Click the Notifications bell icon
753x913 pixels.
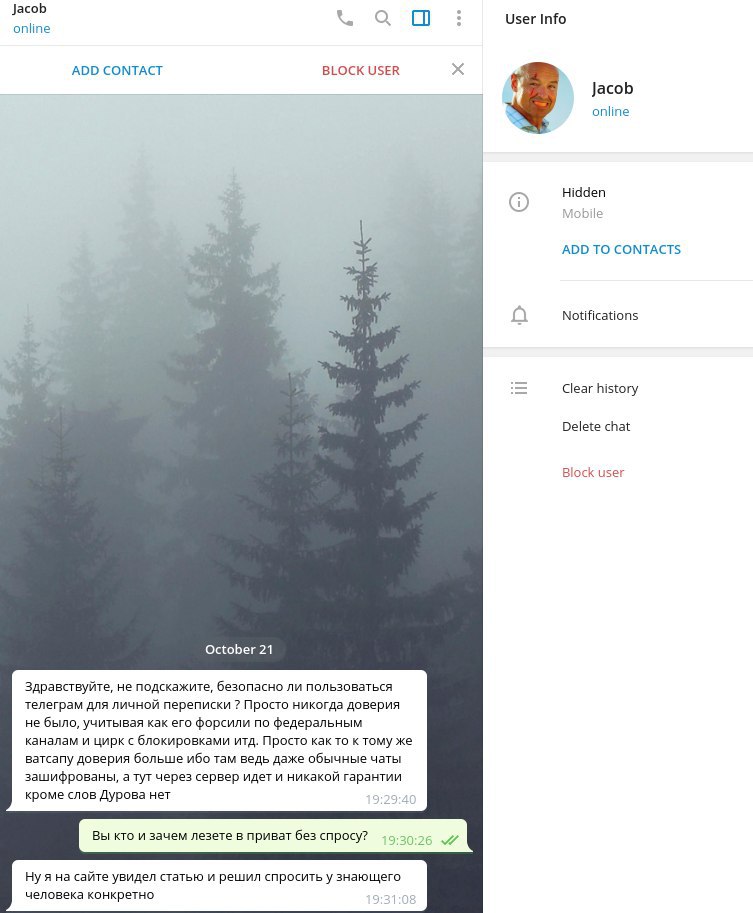click(x=519, y=315)
